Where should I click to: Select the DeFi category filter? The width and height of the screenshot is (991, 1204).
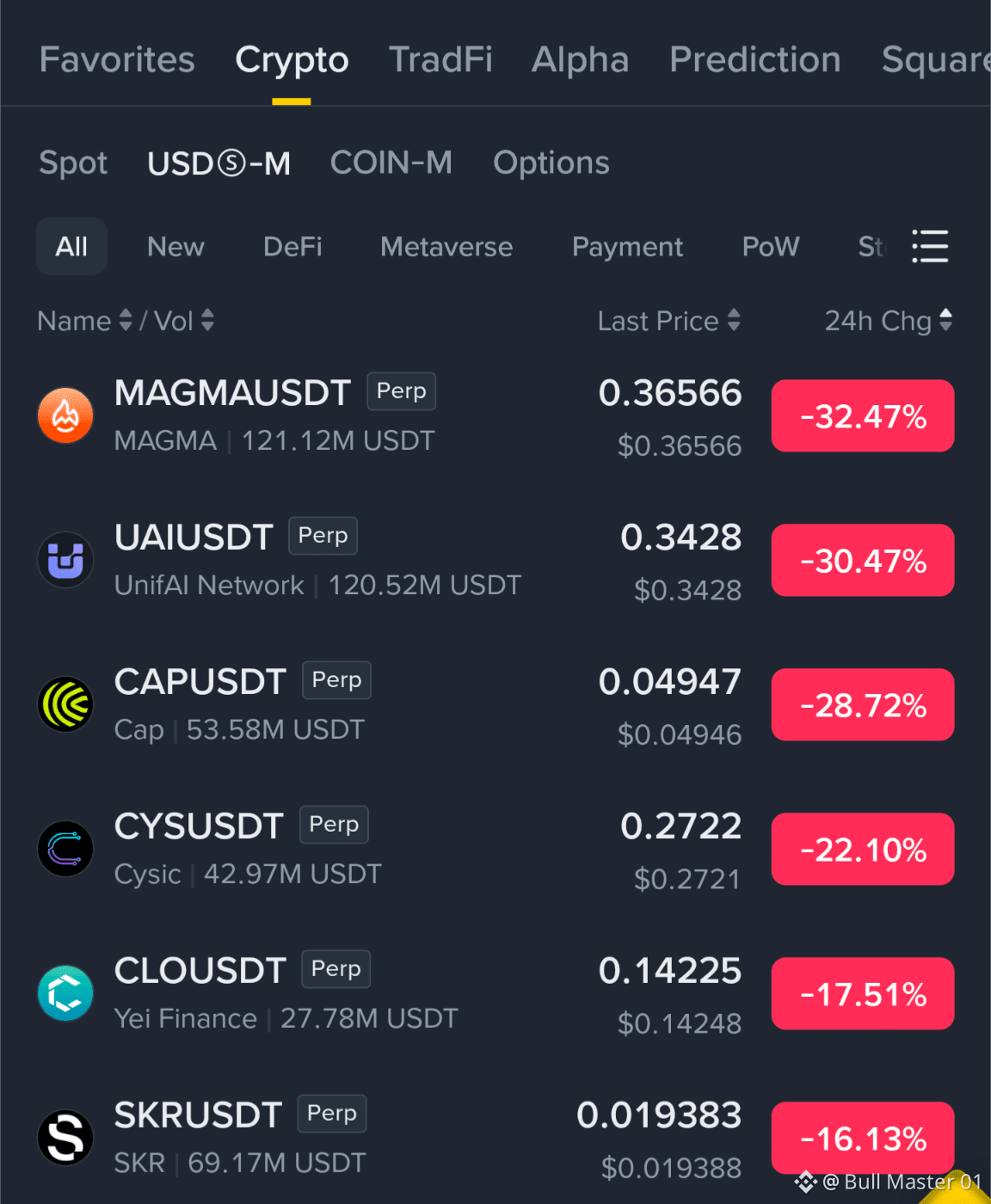[x=292, y=247]
